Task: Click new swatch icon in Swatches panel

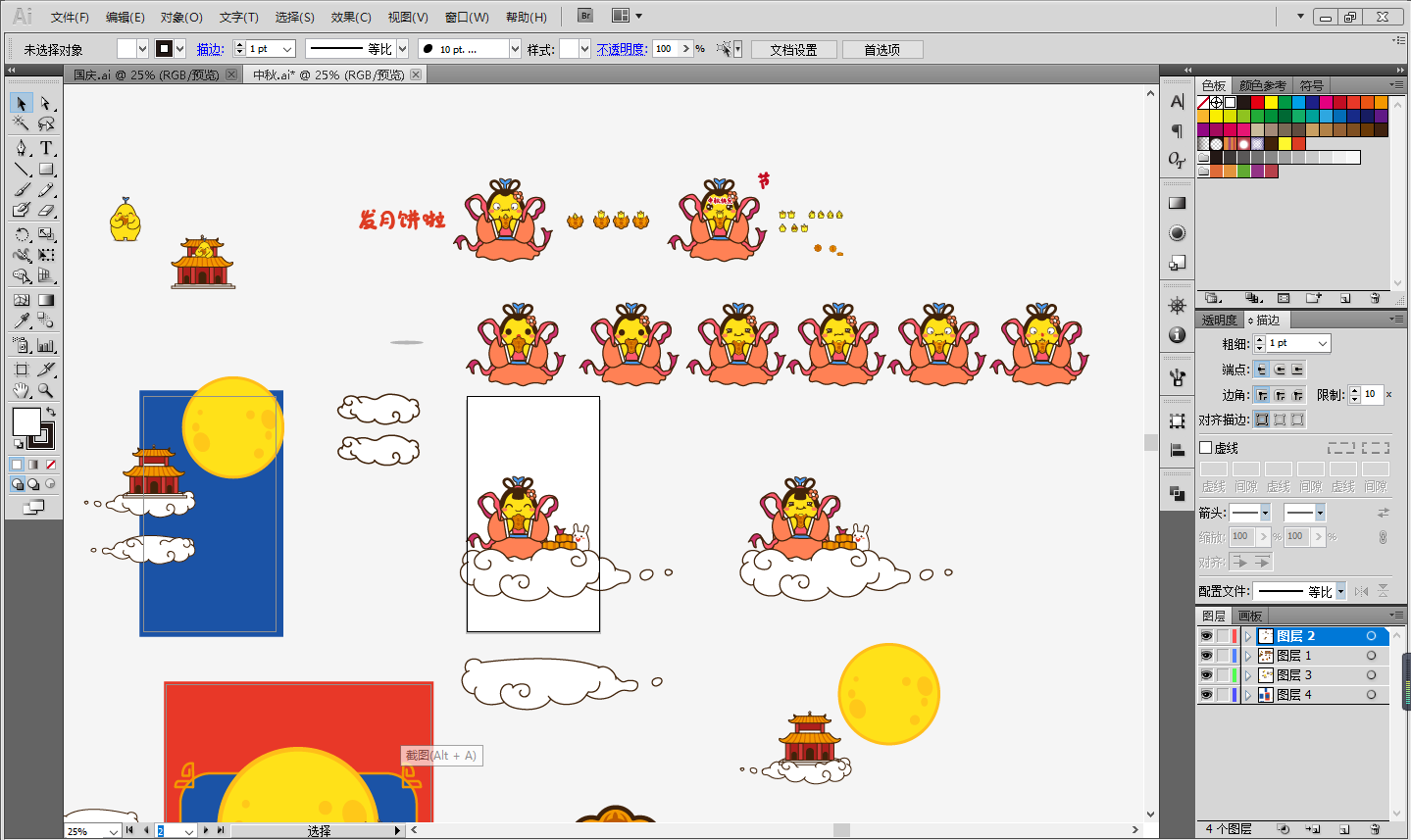Action: coord(1345,298)
